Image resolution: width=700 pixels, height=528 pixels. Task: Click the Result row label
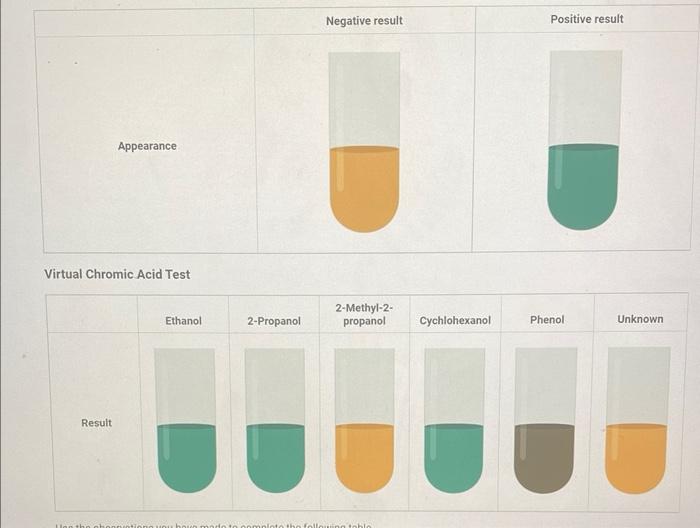coord(96,423)
